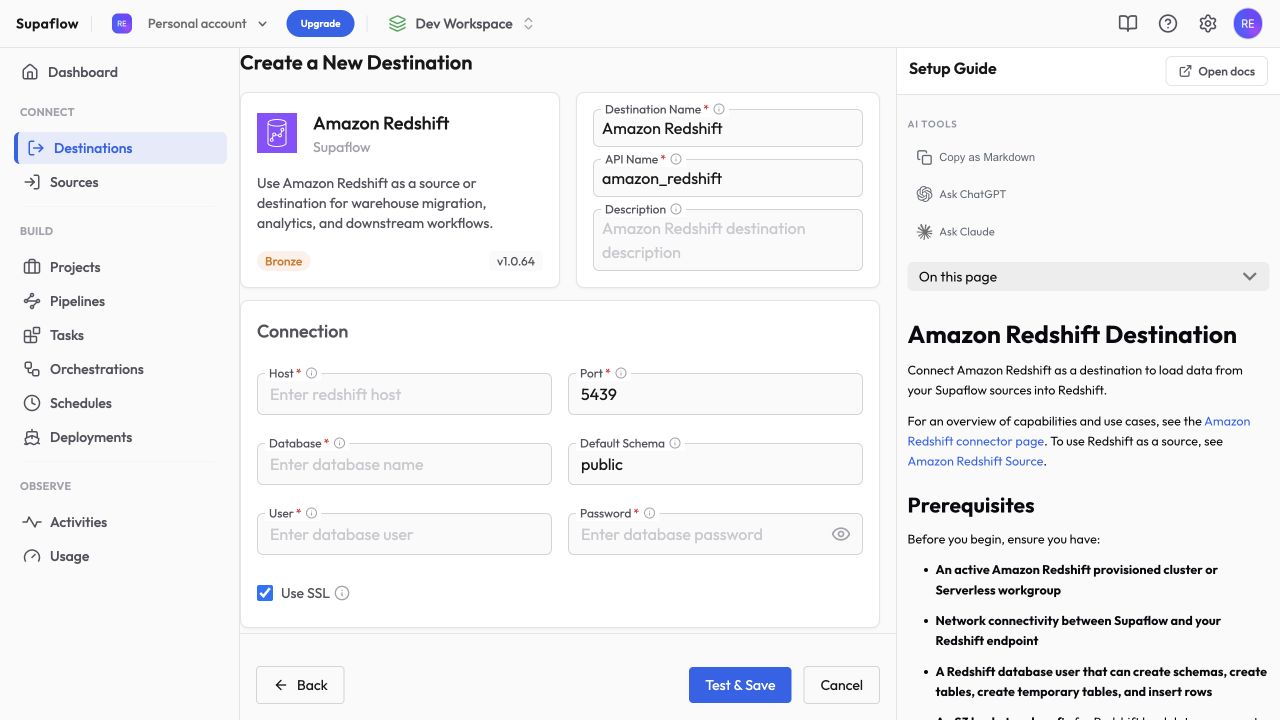This screenshot has height=720, width=1280.
Task: Click the Copy as Markdown icon
Action: (x=924, y=157)
